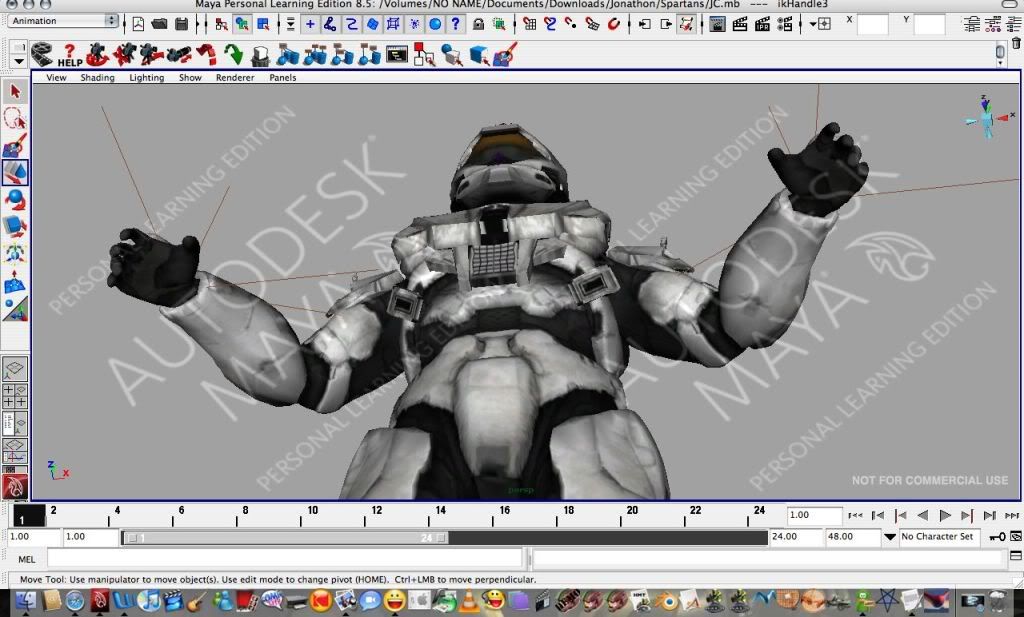This screenshot has width=1024, height=617.
Task: Toggle the rendering selection mask sphere icon
Action: pos(435,24)
